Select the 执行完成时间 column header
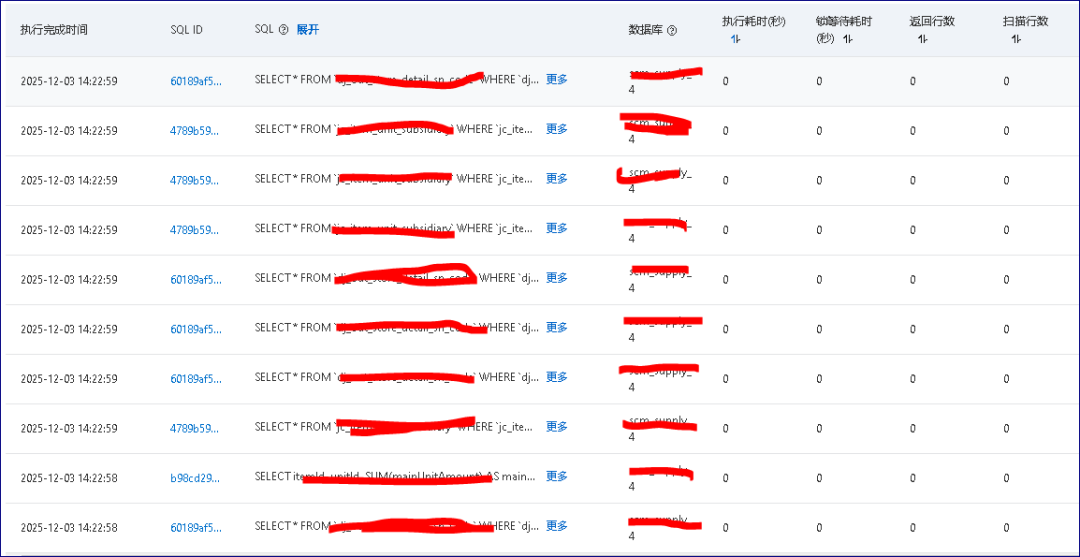1080x557 pixels. click(x=54, y=30)
